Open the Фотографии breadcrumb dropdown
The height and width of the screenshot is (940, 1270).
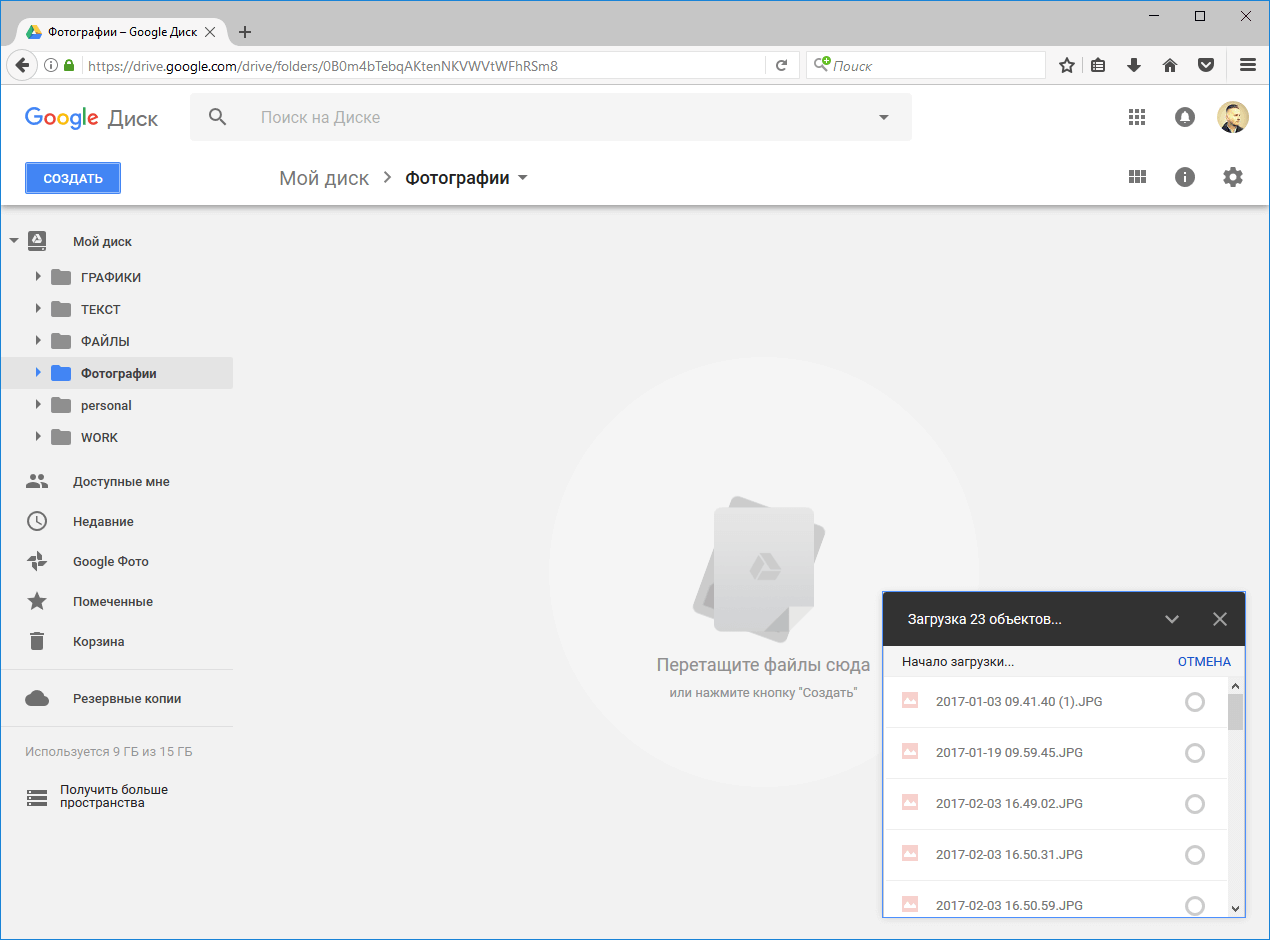(x=522, y=179)
